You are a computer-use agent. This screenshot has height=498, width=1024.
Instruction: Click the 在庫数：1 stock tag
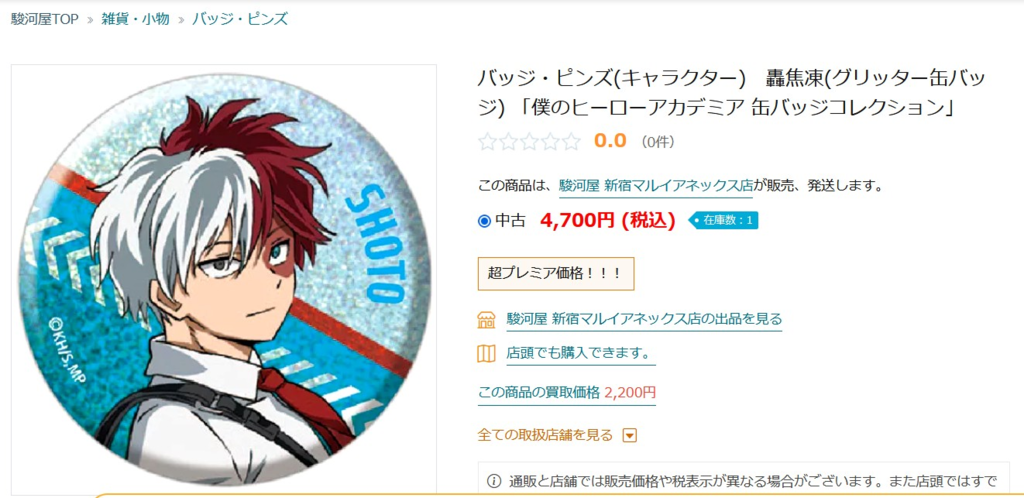(x=724, y=221)
